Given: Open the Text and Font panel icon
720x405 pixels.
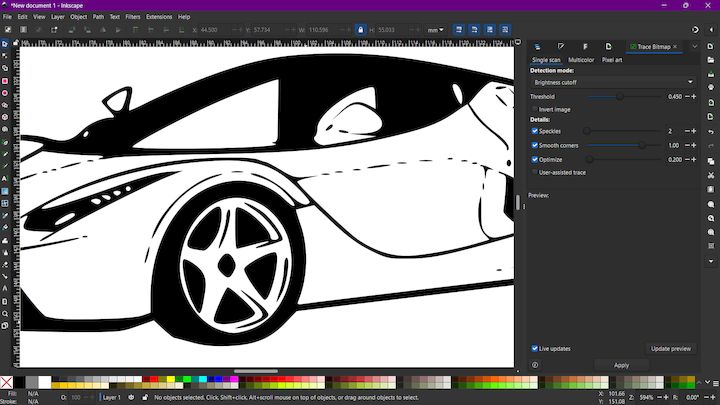Looking at the screenshot, I should point(585,47).
